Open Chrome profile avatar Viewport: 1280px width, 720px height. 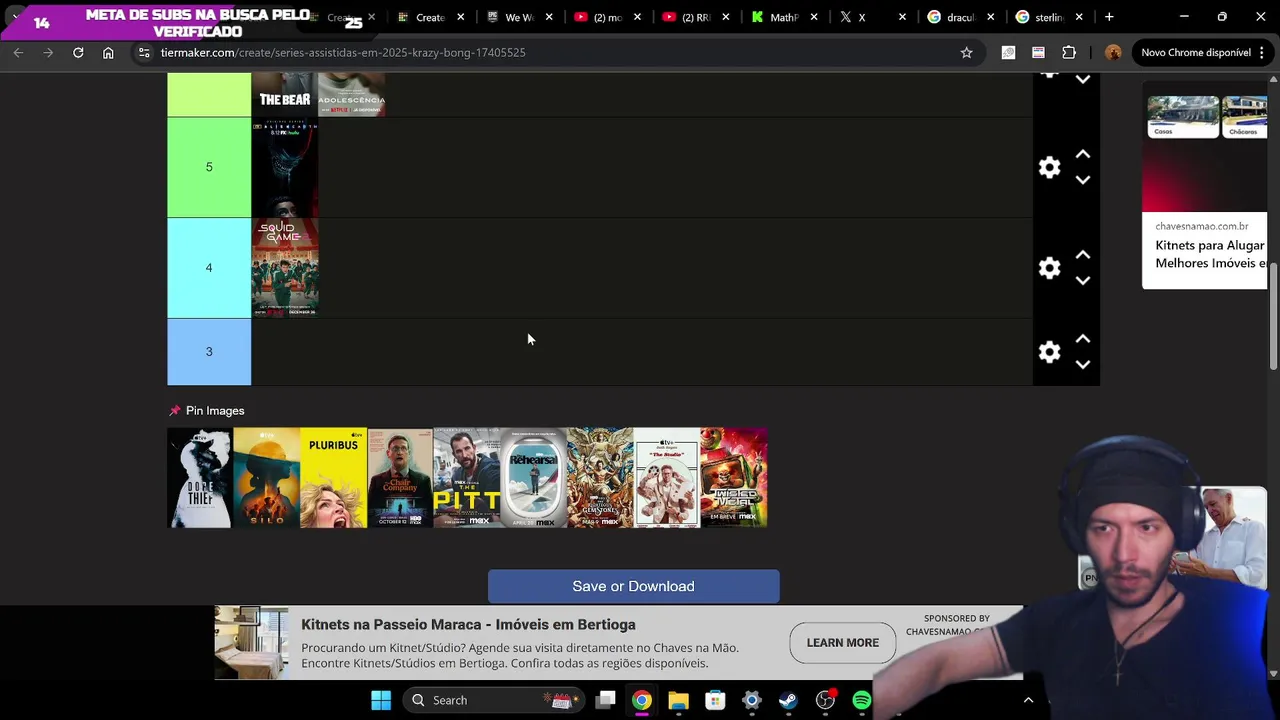coord(1113,52)
